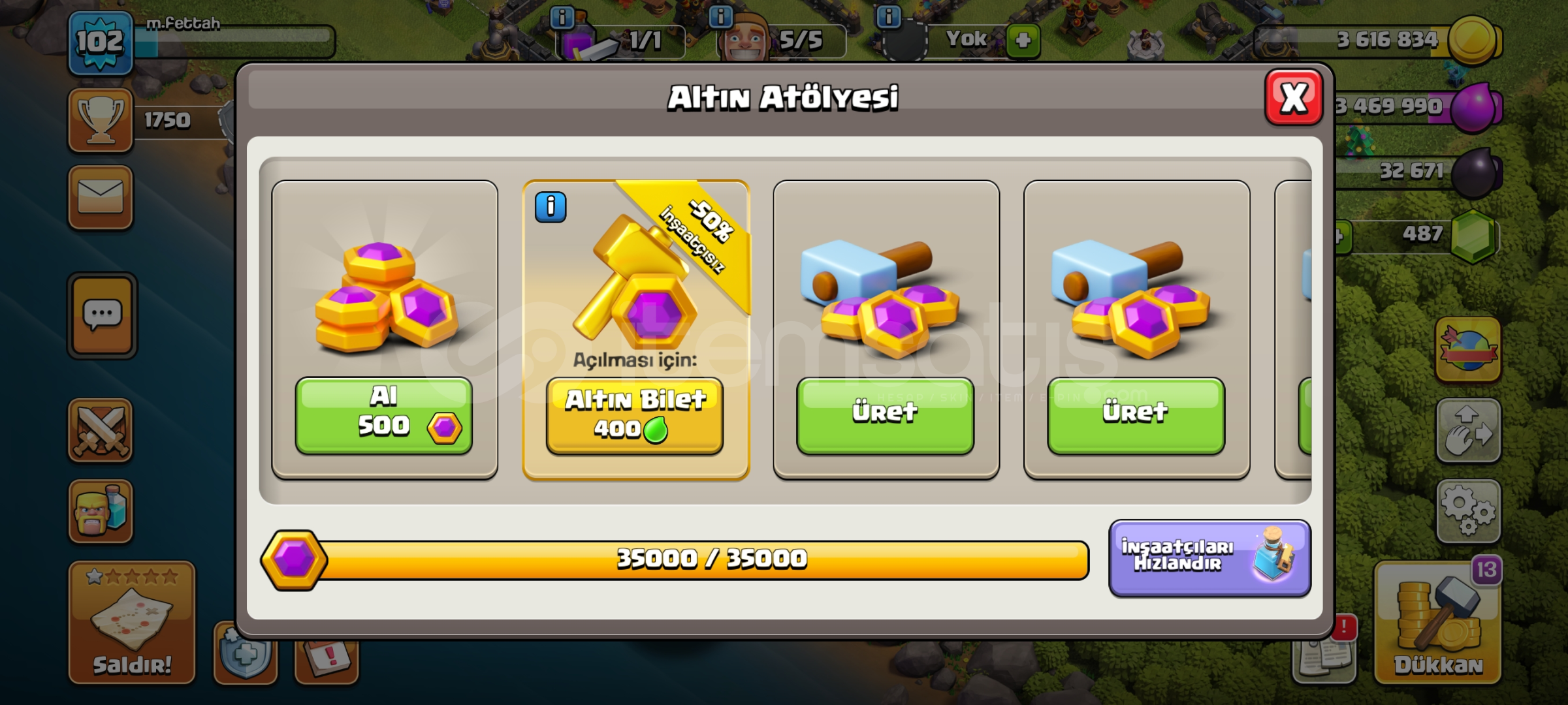Buy 500 ores with the Al button
The width and height of the screenshot is (1568, 705).
coord(384,416)
